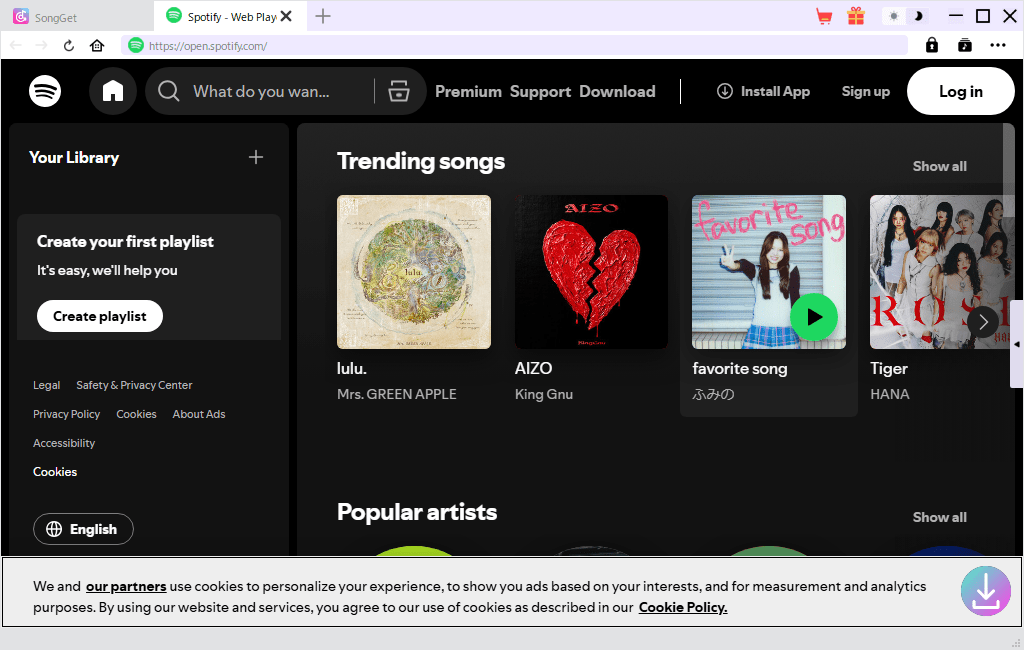Open the English language selector

click(x=83, y=529)
